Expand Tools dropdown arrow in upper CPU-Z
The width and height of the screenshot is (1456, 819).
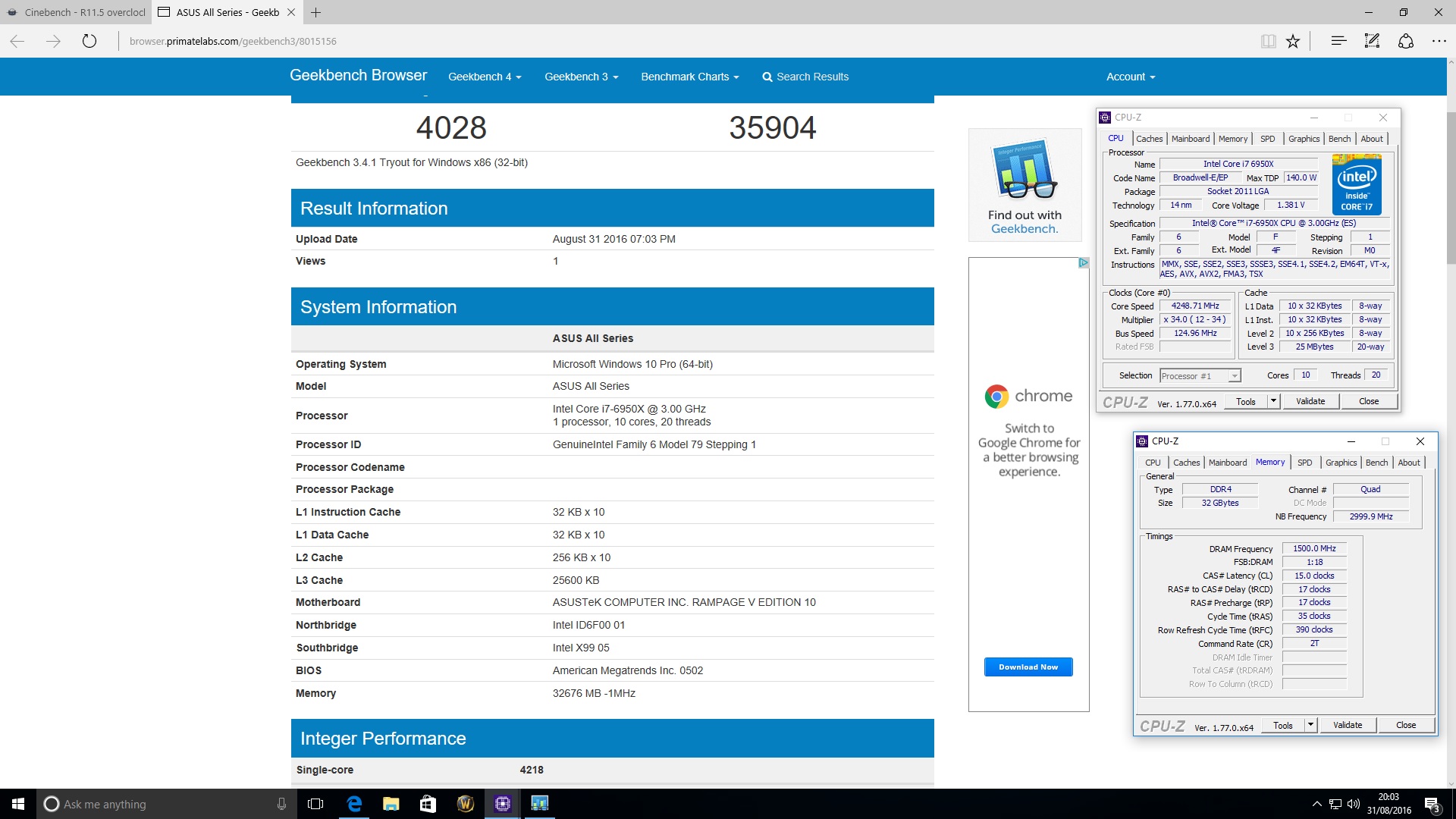(x=1273, y=401)
